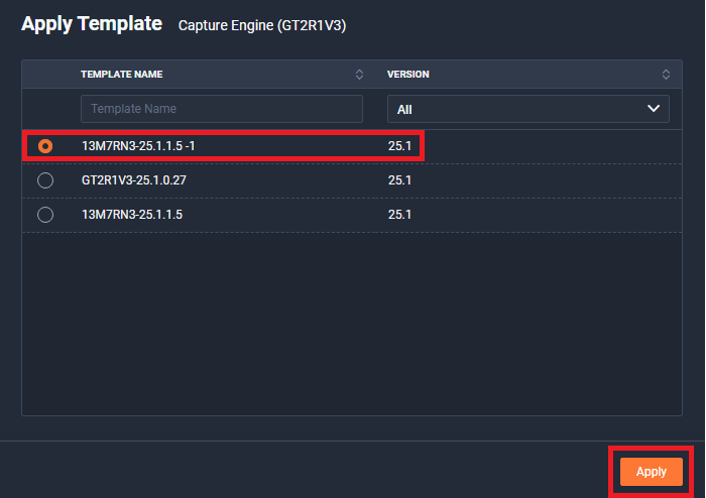Choose the GT2R1V3-25.1.0.27 radio button

click(45, 180)
